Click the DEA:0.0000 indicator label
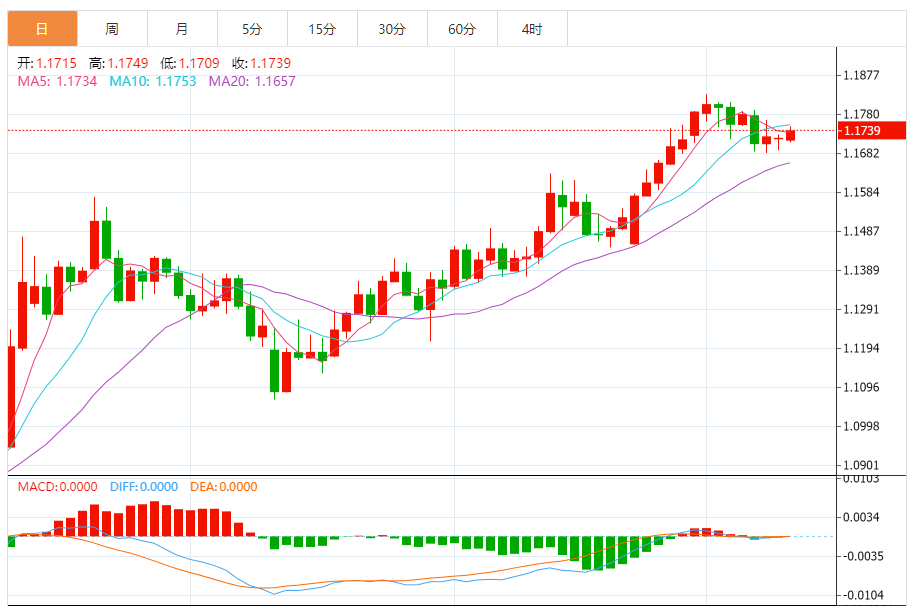The image size is (911, 606). click(x=224, y=487)
